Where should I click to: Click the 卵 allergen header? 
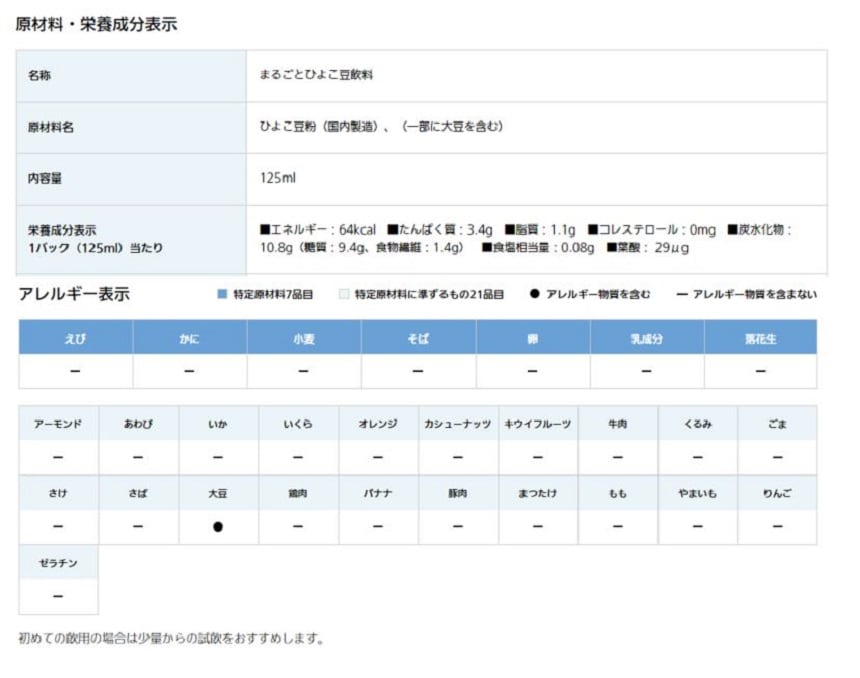(532, 338)
